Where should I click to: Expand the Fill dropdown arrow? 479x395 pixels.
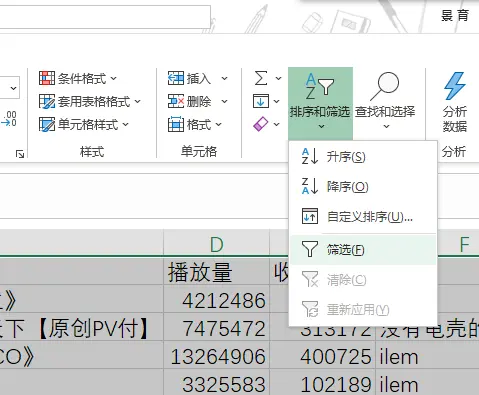click(277, 101)
